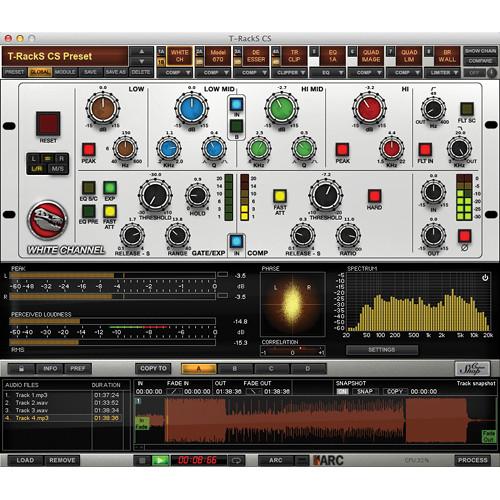Switch to the PRESET tab
The width and height of the screenshot is (500, 500).
click(x=15, y=72)
